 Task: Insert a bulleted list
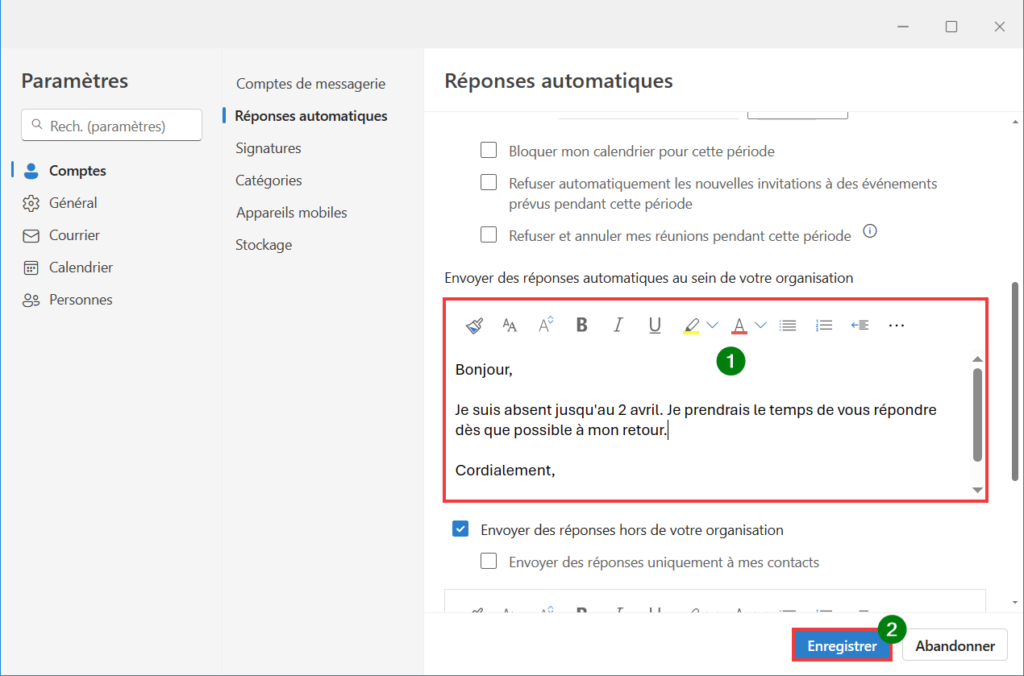point(787,324)
